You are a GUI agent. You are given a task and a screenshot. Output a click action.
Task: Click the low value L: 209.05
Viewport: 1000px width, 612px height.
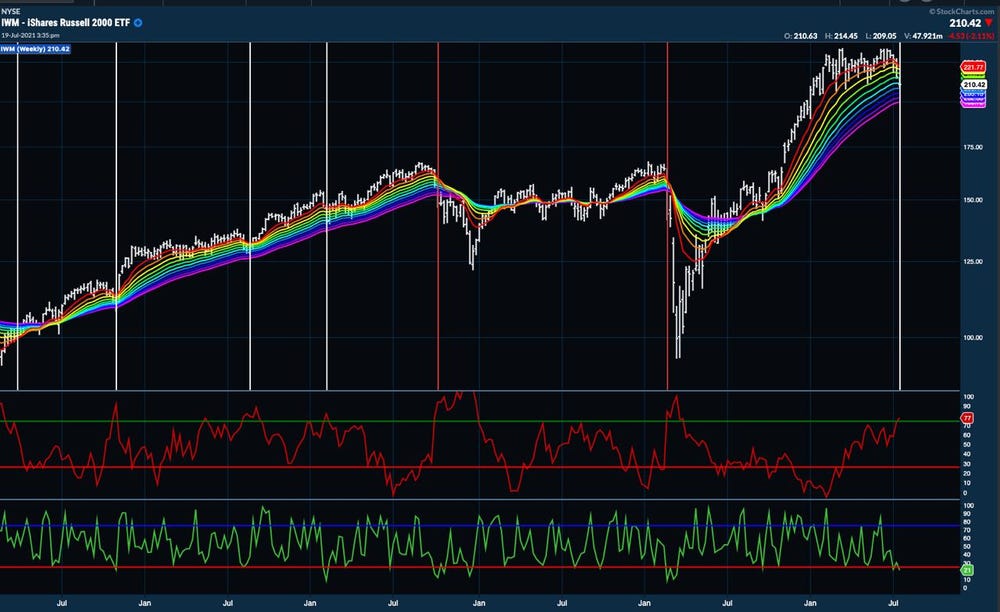tap(881, 36)
